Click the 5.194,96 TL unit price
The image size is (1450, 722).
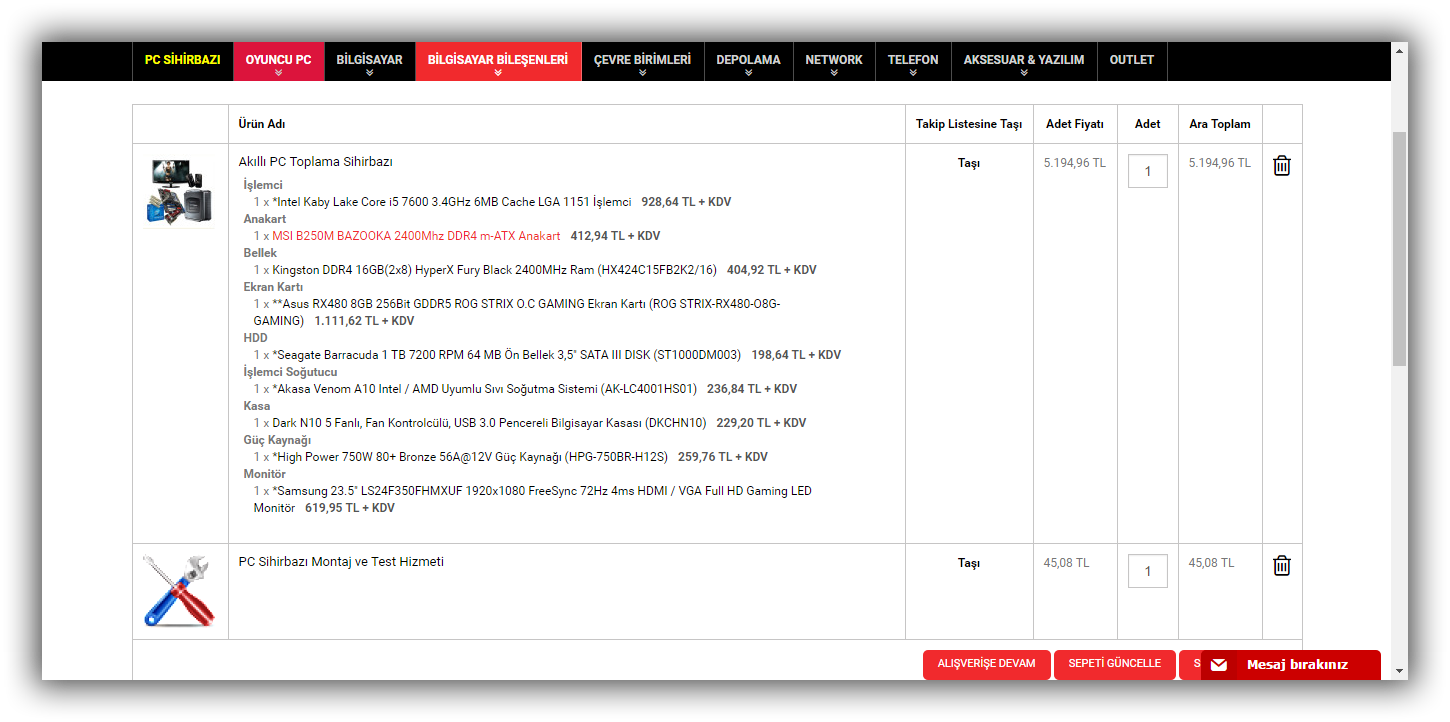pyautogui.click(x=1075, y=163)
